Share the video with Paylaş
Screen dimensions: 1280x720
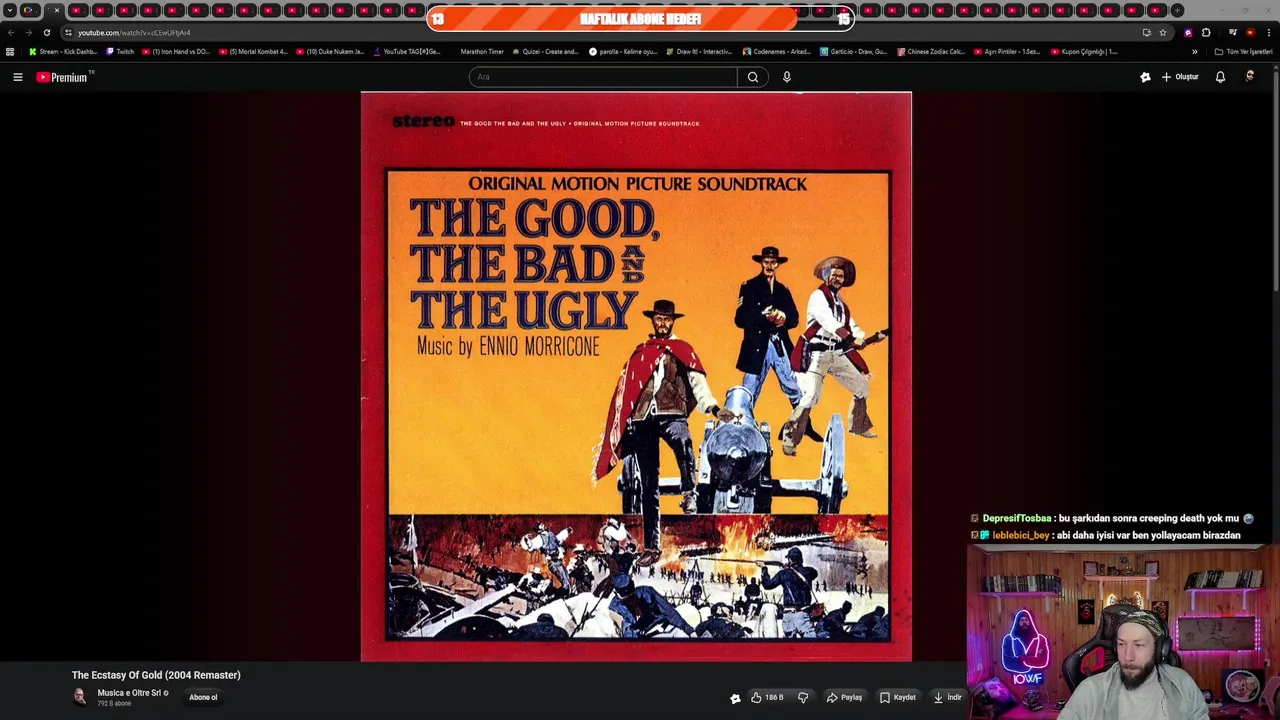[844, 698]
